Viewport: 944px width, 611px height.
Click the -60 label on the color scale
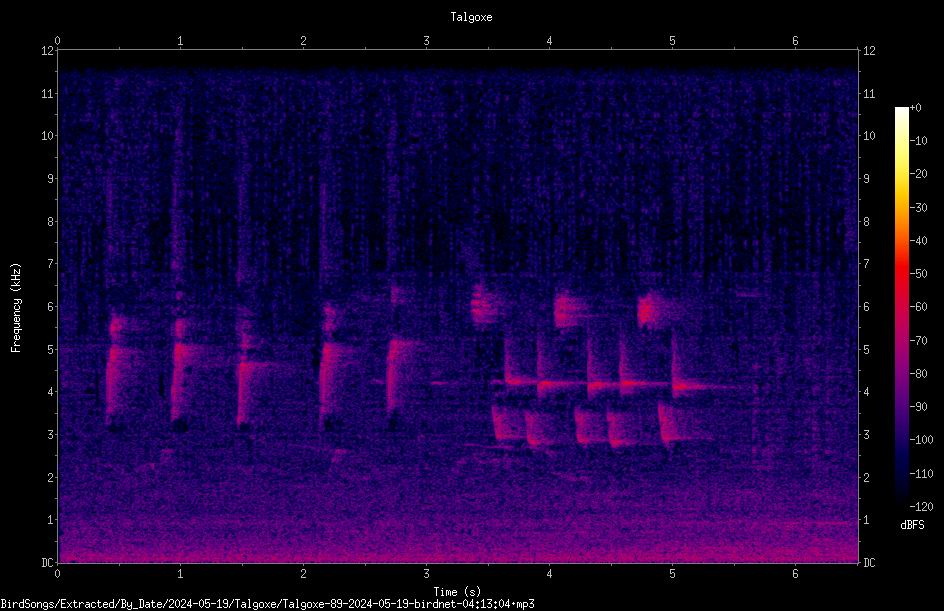(919, 307)
